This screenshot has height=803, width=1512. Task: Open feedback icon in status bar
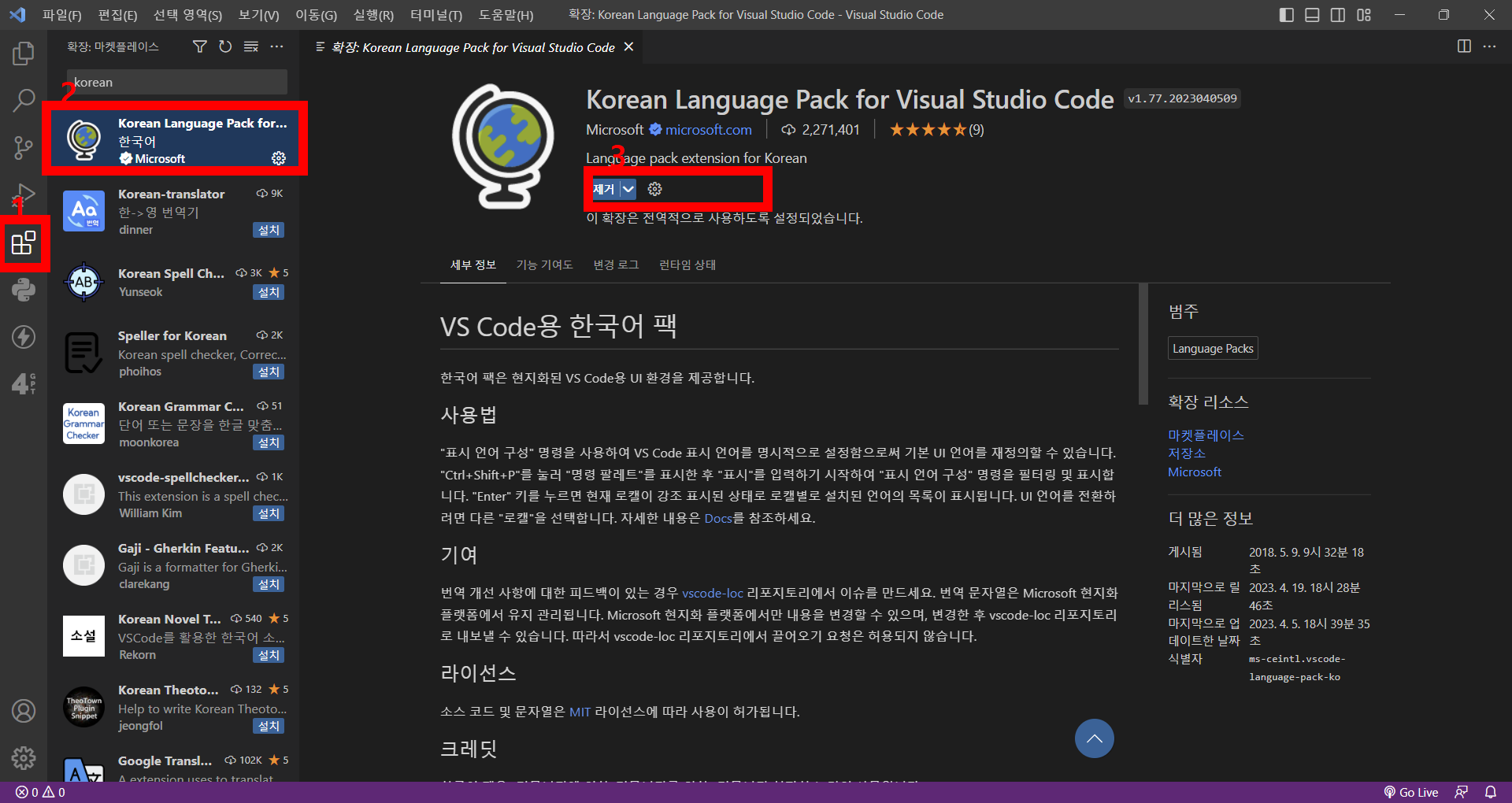click(1462, 792)
